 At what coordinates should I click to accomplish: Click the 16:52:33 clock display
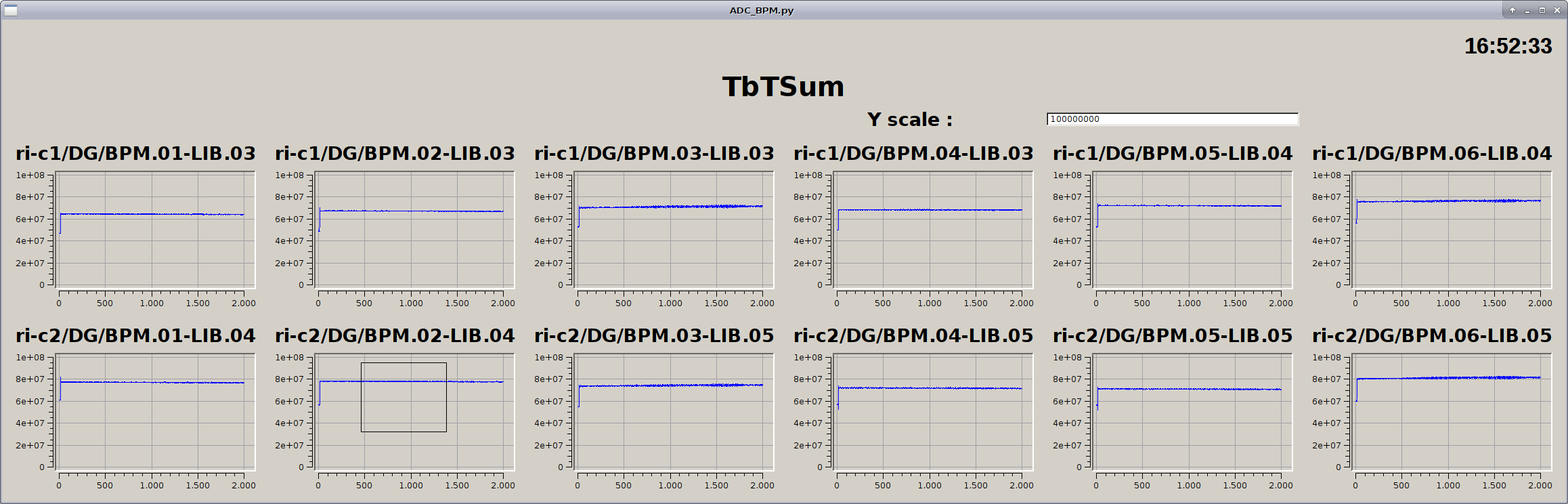[1508, 46]
